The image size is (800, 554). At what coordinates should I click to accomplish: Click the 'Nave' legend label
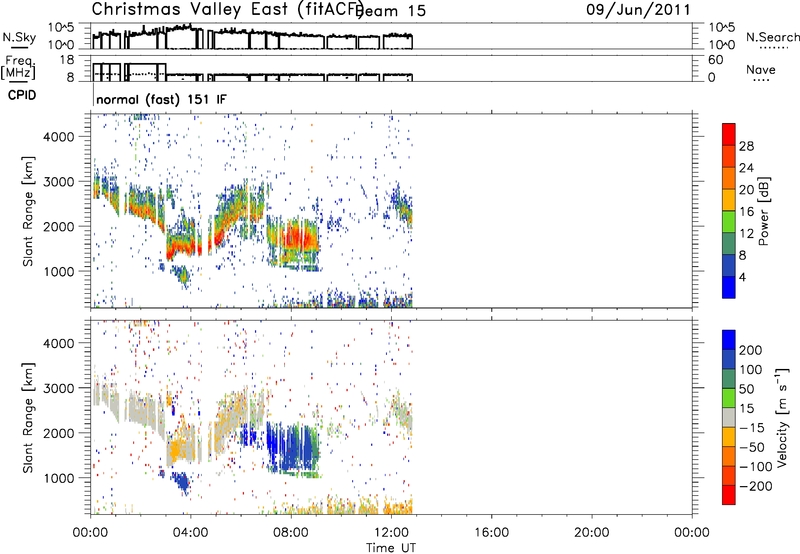761,69
